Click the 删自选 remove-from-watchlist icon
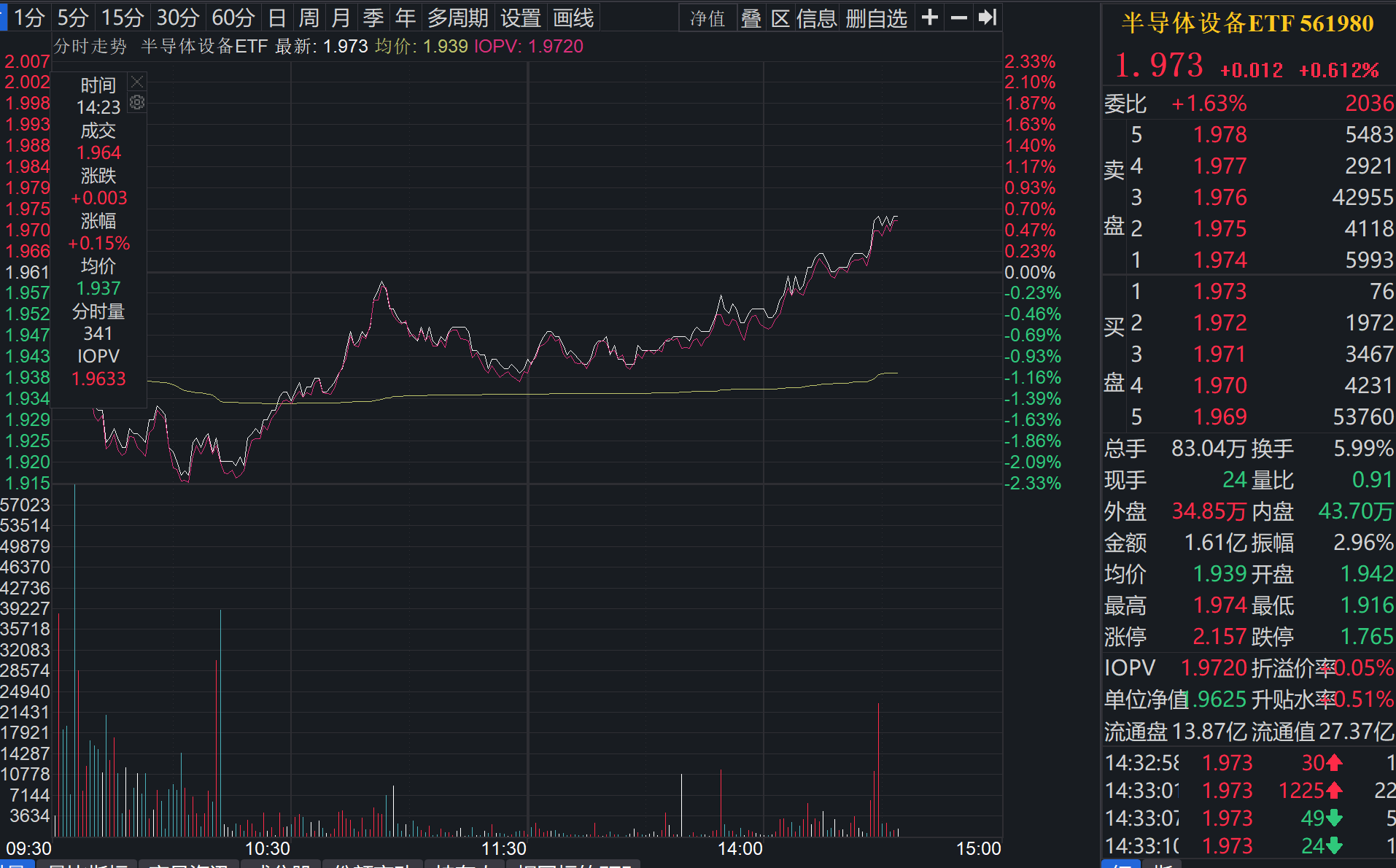 877,18
